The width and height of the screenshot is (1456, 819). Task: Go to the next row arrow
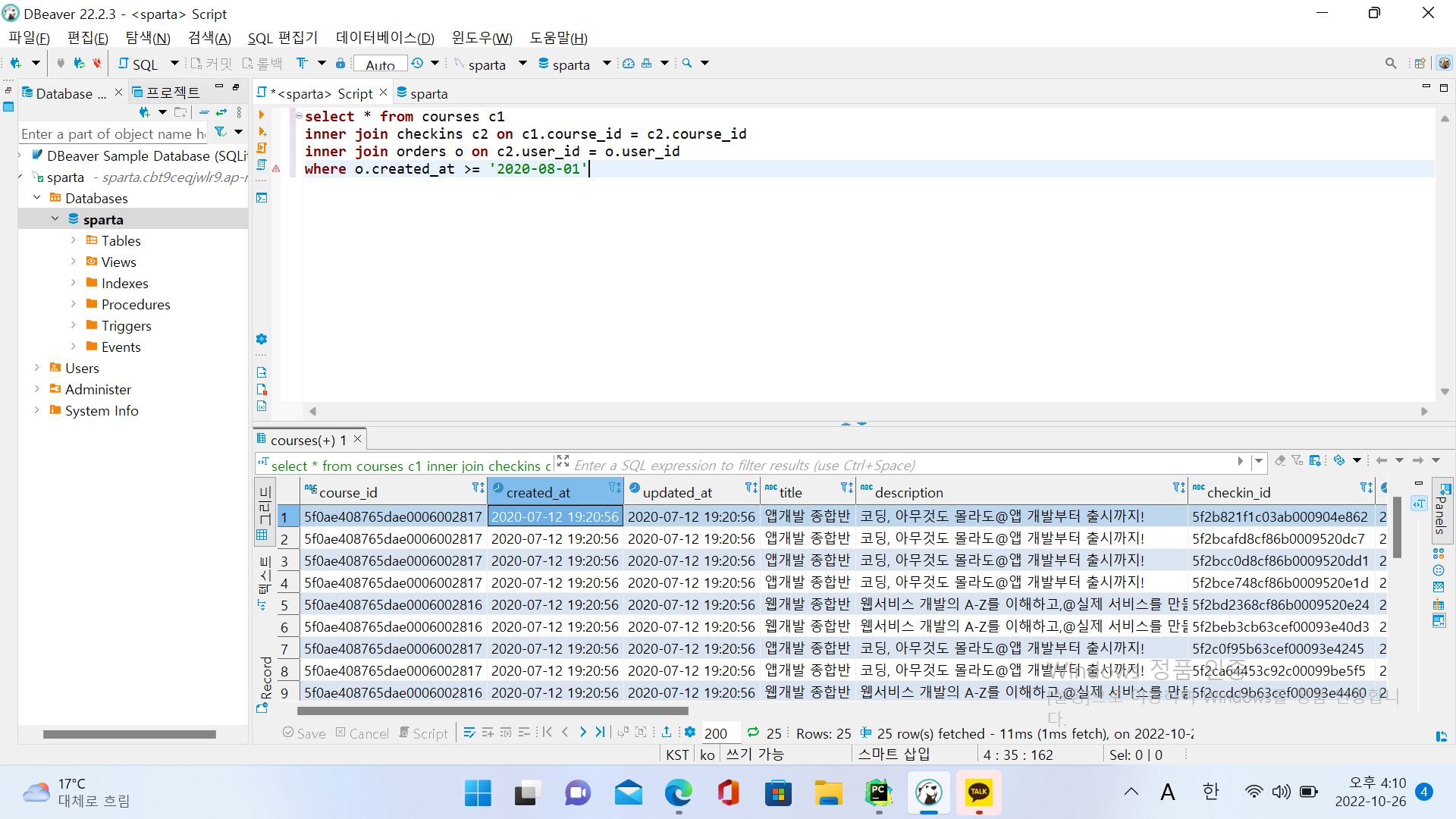(582, 732)
